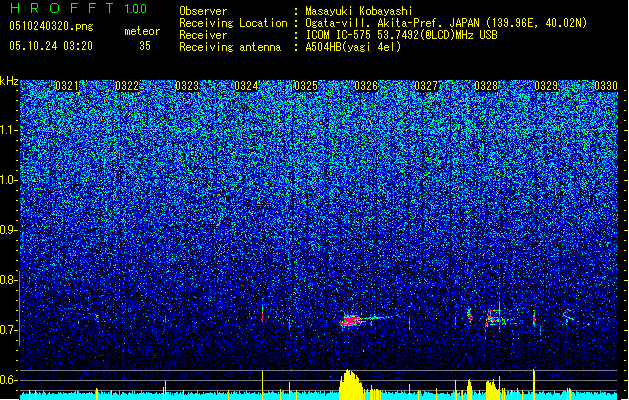Select receiver text ICOM IC-575 53.7492 MHz USB
This screenshot has width=629, height=400.
[x=402, y=35]
